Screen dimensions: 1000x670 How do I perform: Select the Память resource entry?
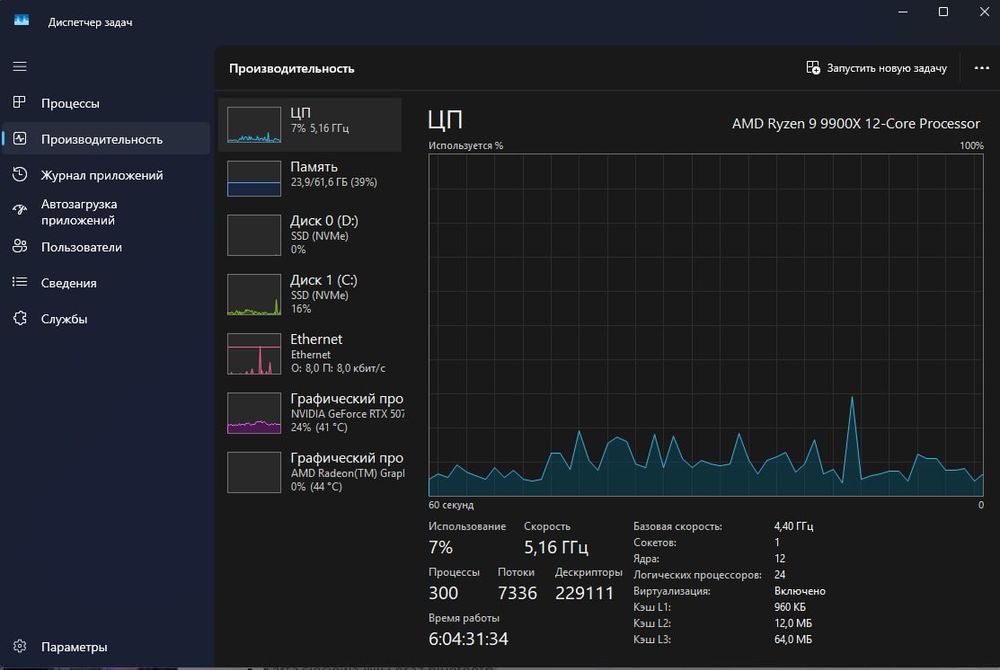click(x=310, y=178)
